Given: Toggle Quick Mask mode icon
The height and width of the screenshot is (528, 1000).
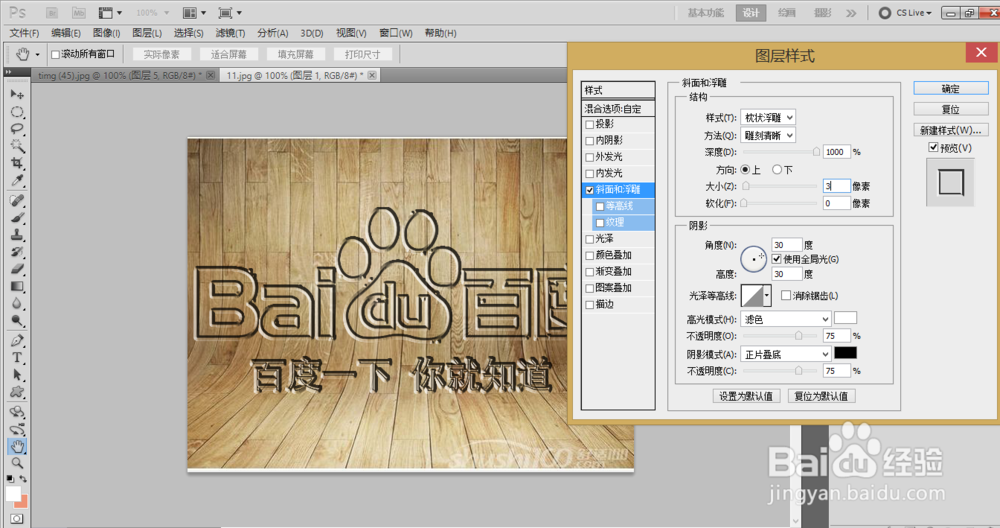Looking at the screenshot, I should (x=16, y=519).
